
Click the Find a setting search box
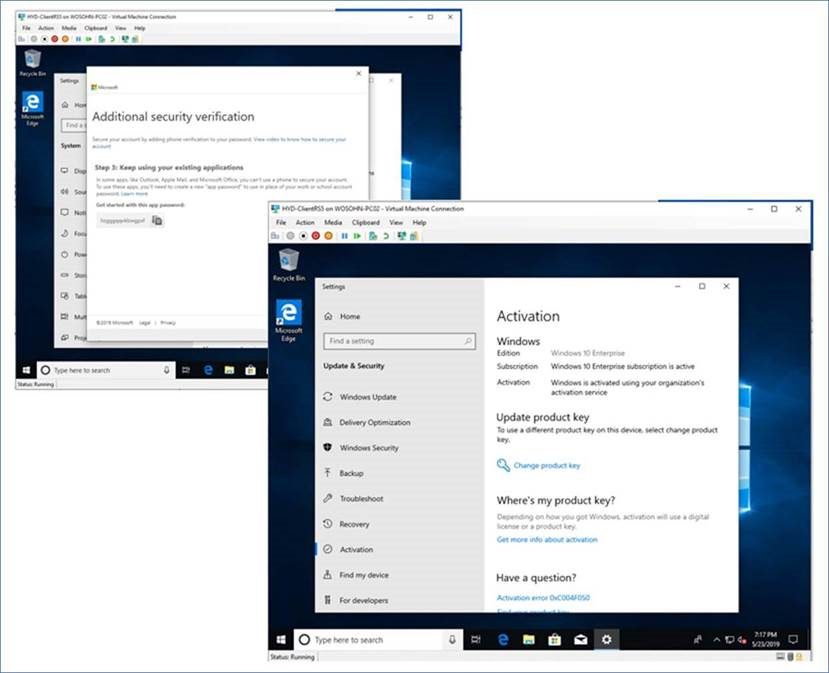[398, 341]
